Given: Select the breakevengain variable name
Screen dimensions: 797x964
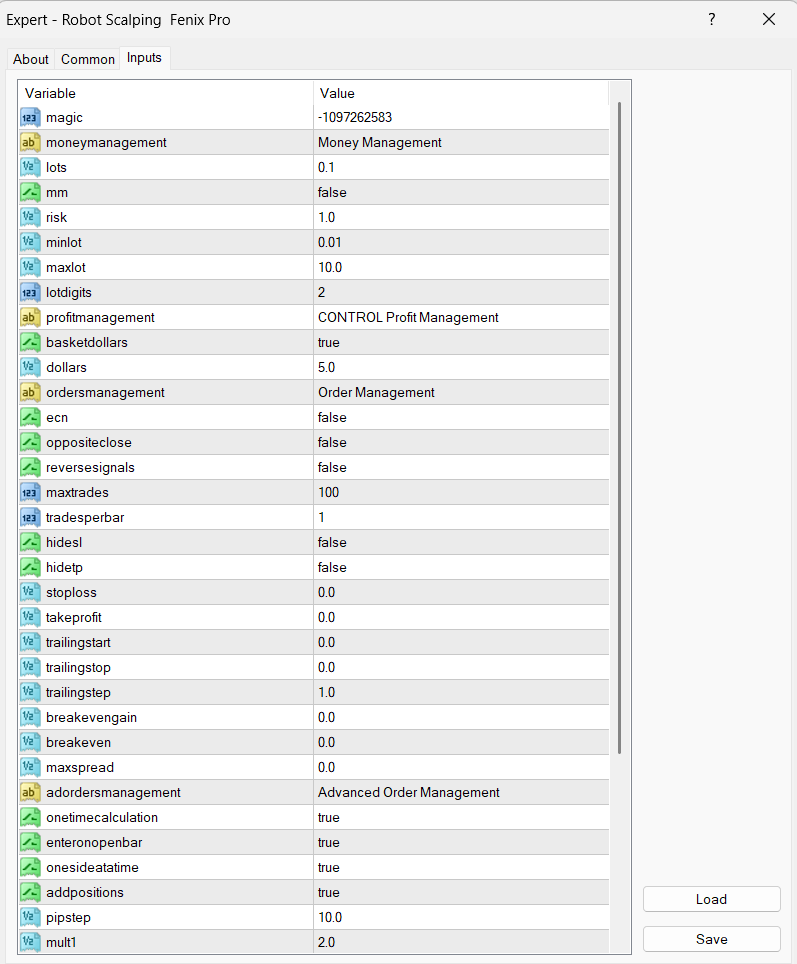Looking at the screenshot, I should (91, 717).
